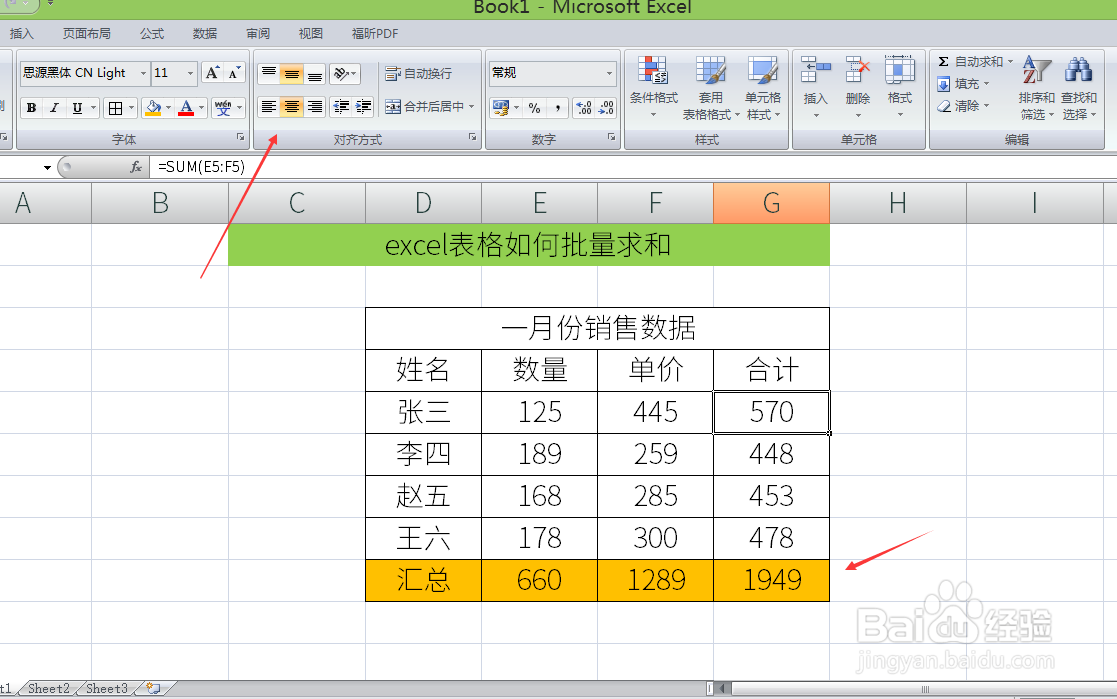Click the 查找和选择 find and select icon
The image size is (1117, 699).
tap(1079, 87)
